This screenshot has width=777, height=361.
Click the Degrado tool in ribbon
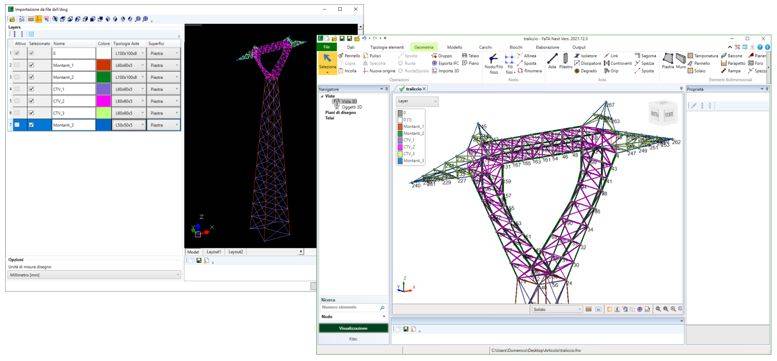click(x=586, y=71)
